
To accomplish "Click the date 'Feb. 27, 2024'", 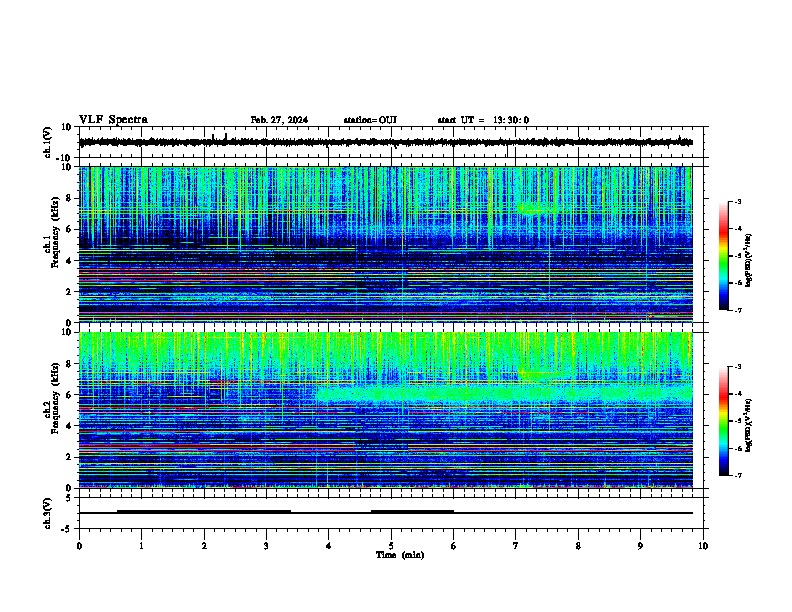I will (x=279, y=120).
